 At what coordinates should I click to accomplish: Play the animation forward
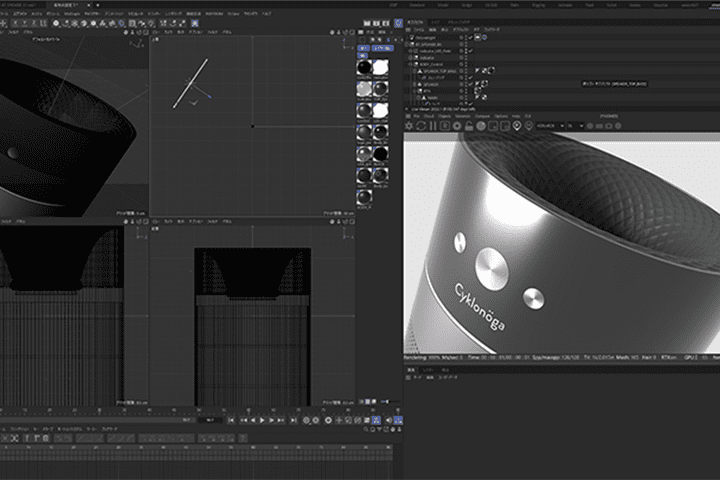tap(262, 420)
